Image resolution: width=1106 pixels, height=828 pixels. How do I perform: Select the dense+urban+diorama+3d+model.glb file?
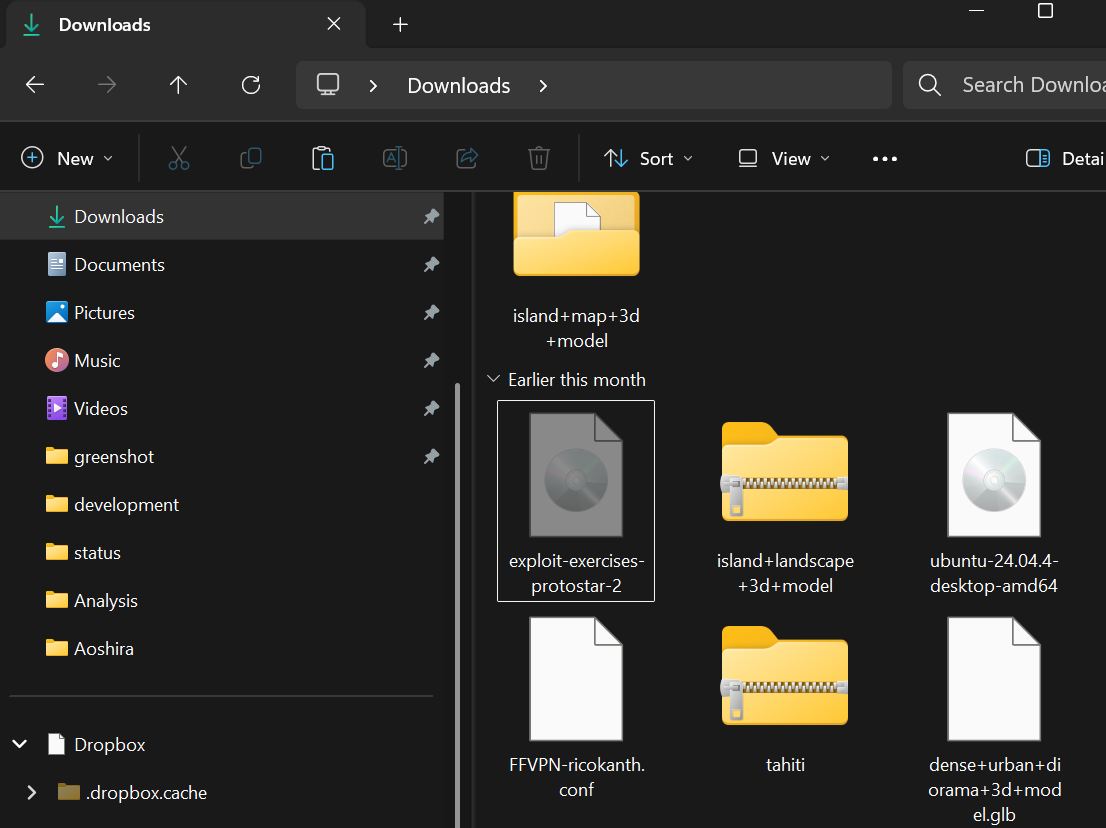click(995, 719)
